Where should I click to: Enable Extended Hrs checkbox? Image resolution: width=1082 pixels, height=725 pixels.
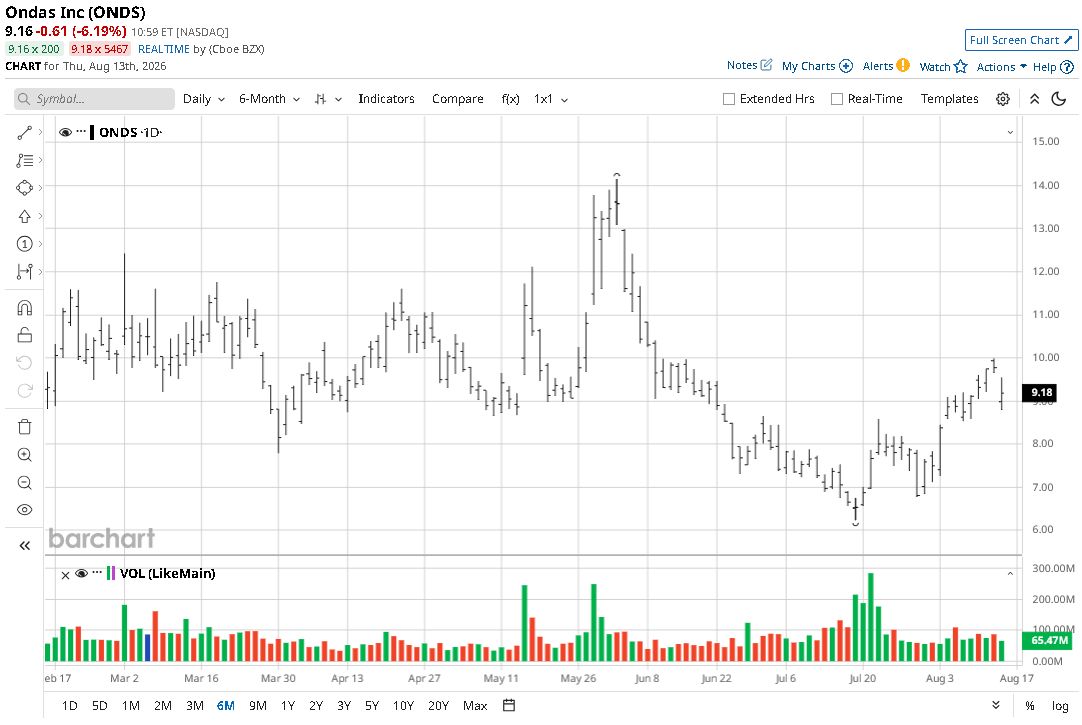pyautogui.click(x=729, y=99)
